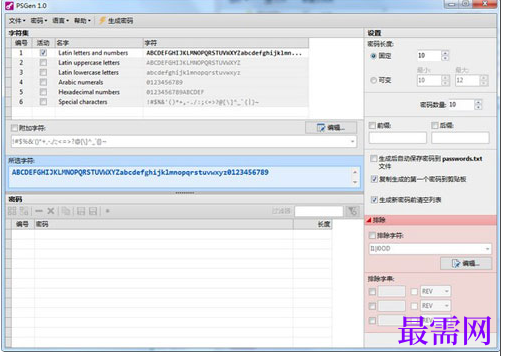Select the 固定 length radio button
Image resolution: width=510 pixels, height=362 pixels.
point(373,56)
